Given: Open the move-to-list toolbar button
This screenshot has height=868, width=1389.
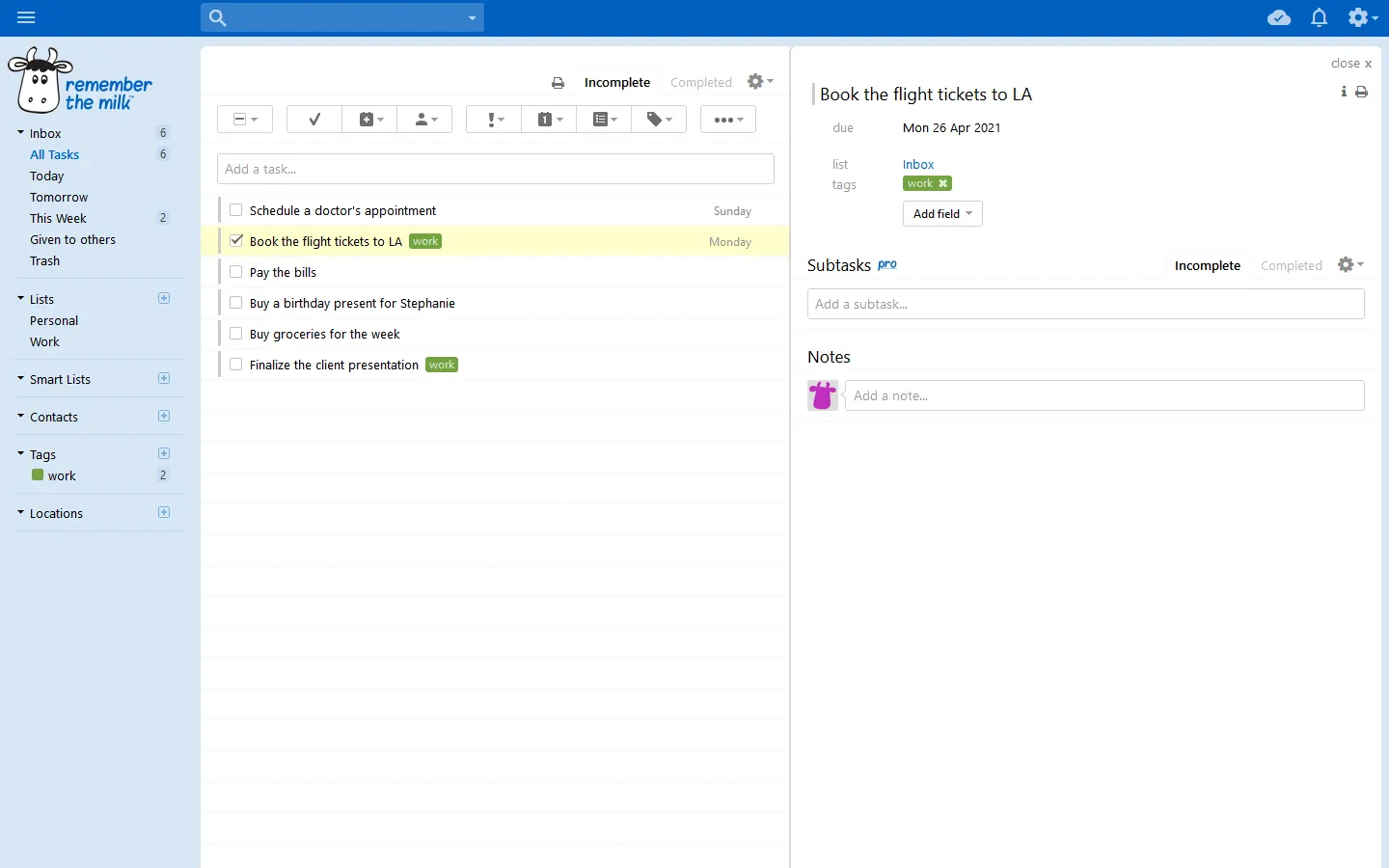Looking at the screenshot, I should coord(605,120).
